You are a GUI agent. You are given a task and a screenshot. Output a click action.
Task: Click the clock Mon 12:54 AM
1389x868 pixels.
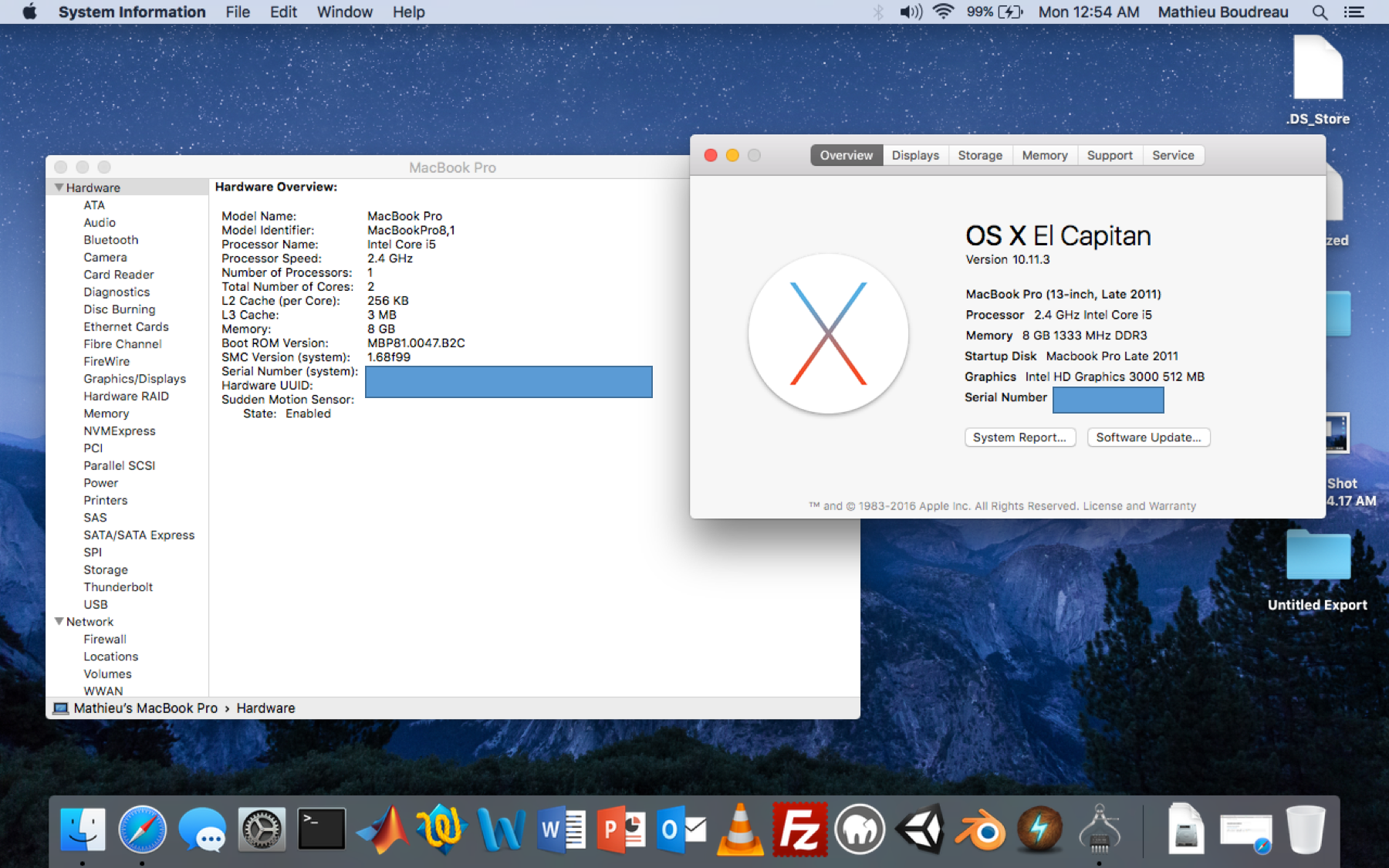(x=1088, y=12)
